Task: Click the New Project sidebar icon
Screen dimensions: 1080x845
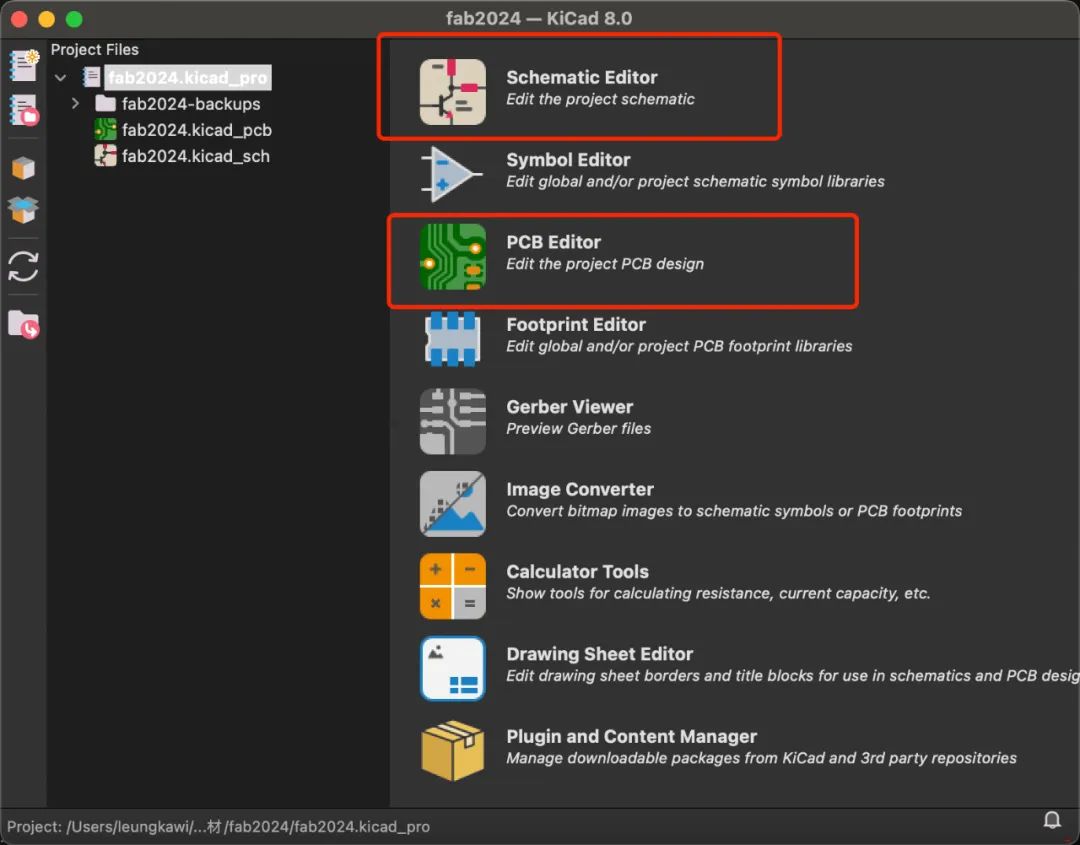Action: (x=24, y=65)
